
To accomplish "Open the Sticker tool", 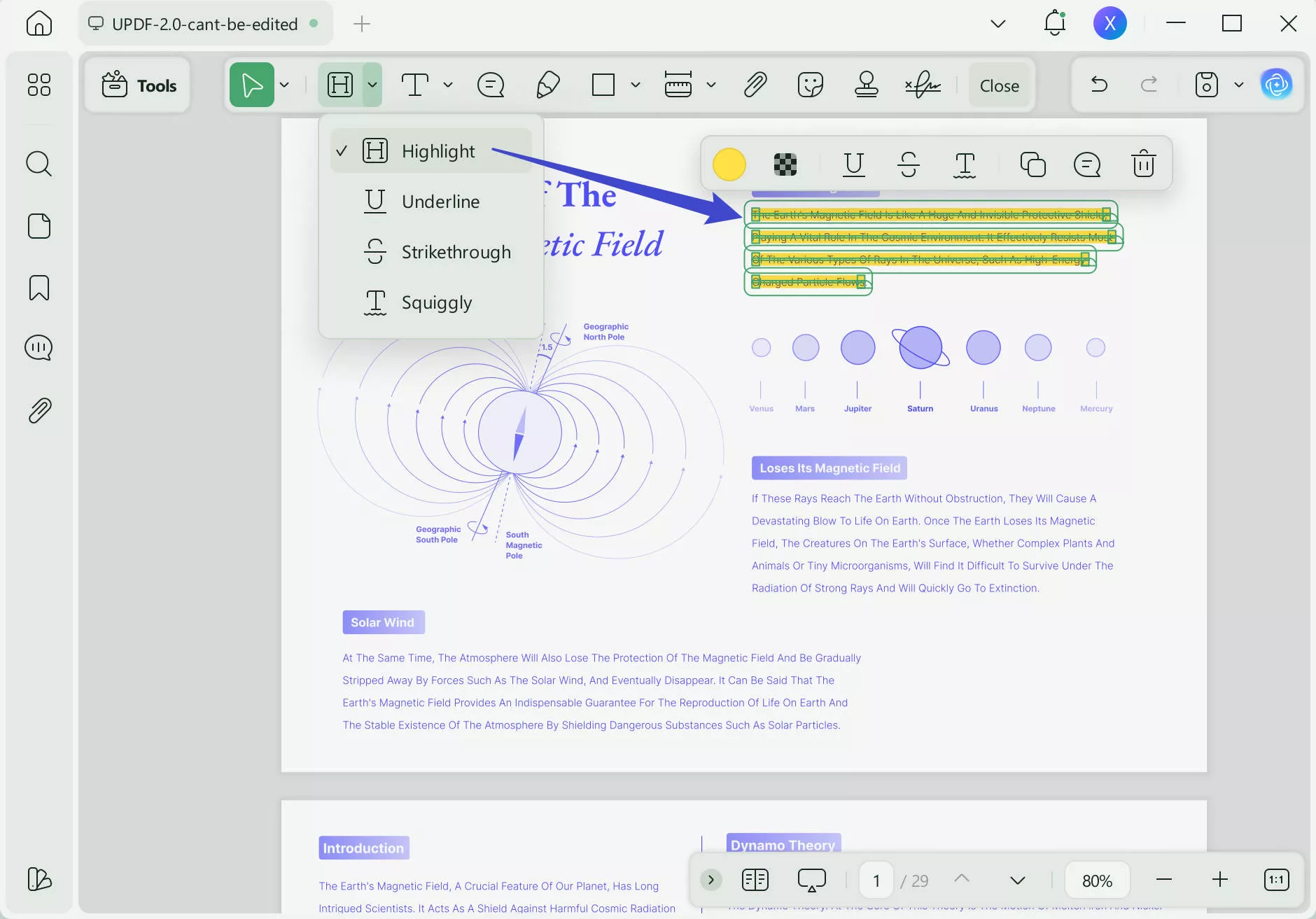I will [810, 84].
